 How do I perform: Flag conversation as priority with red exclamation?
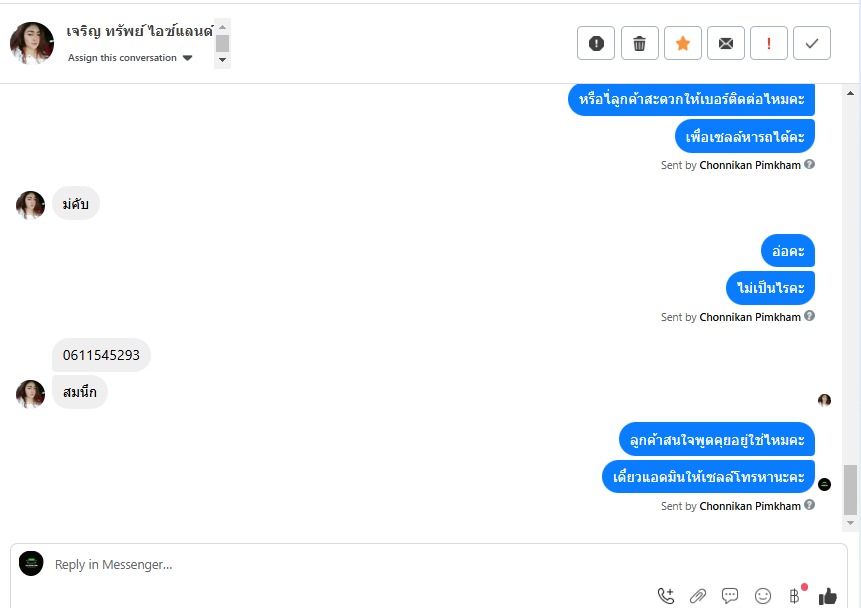tap(769, 43)
